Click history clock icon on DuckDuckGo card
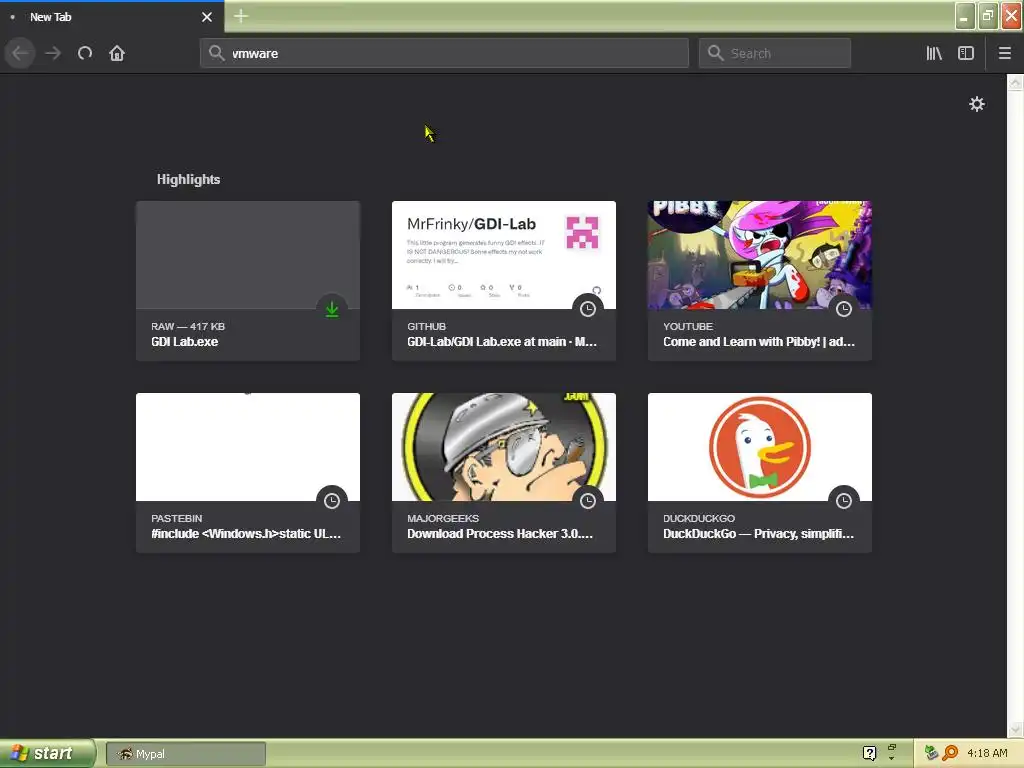Image resolution: width=1024 pixels, height=768 pixels. [844, 501]
